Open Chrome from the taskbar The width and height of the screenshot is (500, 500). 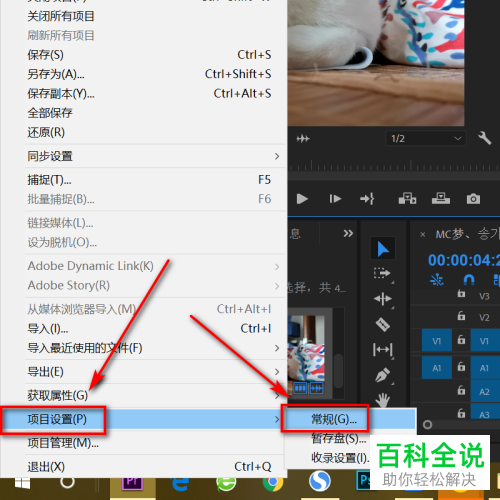pyautogui.click(x=273, y=484)
